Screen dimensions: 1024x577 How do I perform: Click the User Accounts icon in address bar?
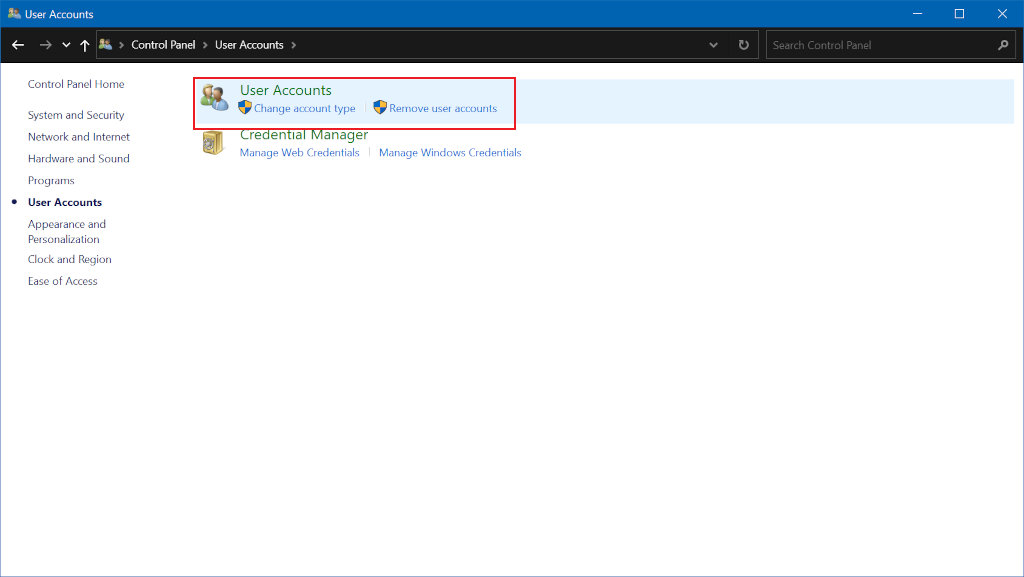(105, 44)
